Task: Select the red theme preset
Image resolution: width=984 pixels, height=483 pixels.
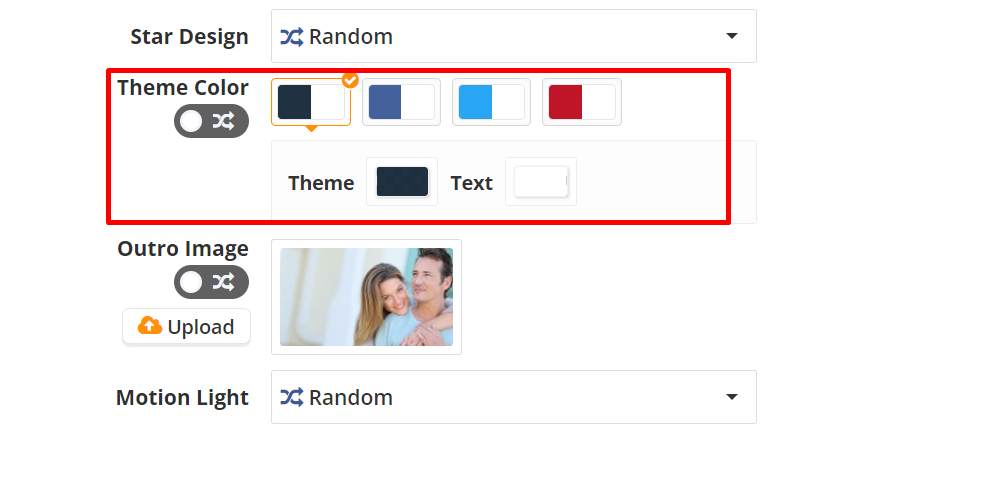Action: click(581, 102)
